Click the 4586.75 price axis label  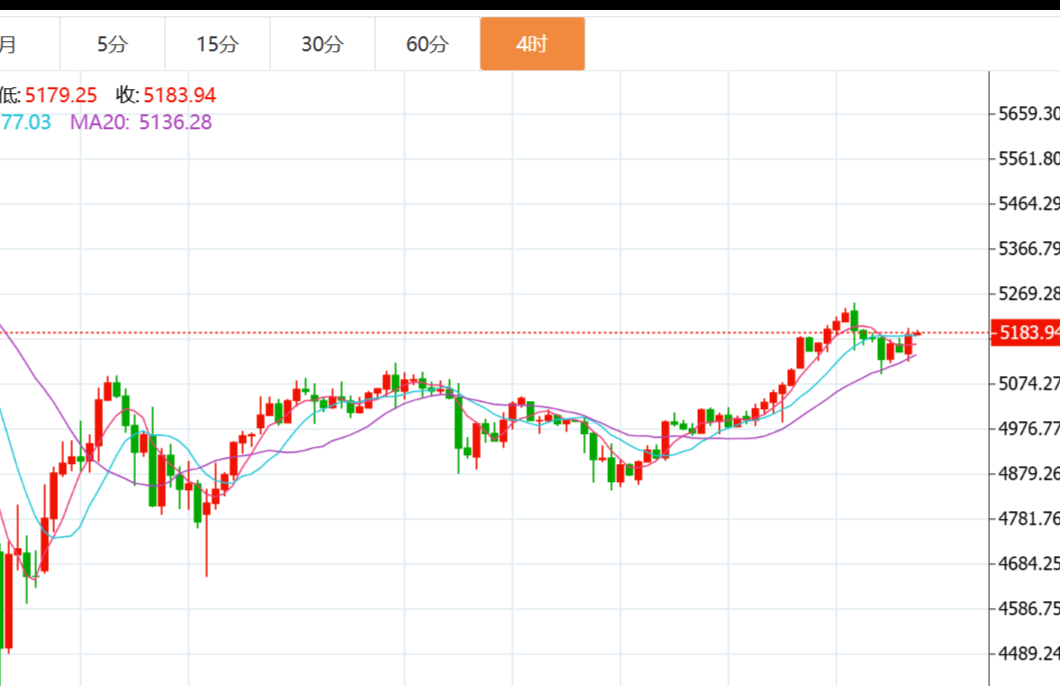pos(1028,608)
